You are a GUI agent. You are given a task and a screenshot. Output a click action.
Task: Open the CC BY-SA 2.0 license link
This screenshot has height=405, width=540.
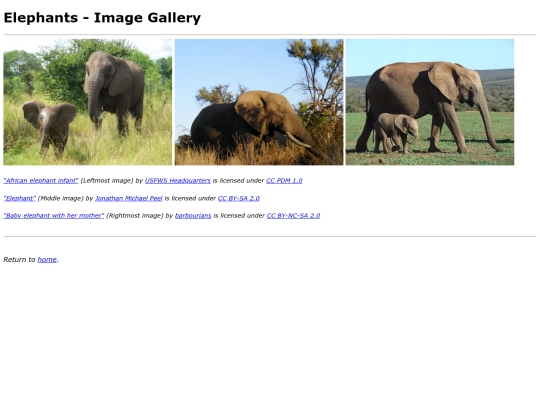(x=239, y=198)
